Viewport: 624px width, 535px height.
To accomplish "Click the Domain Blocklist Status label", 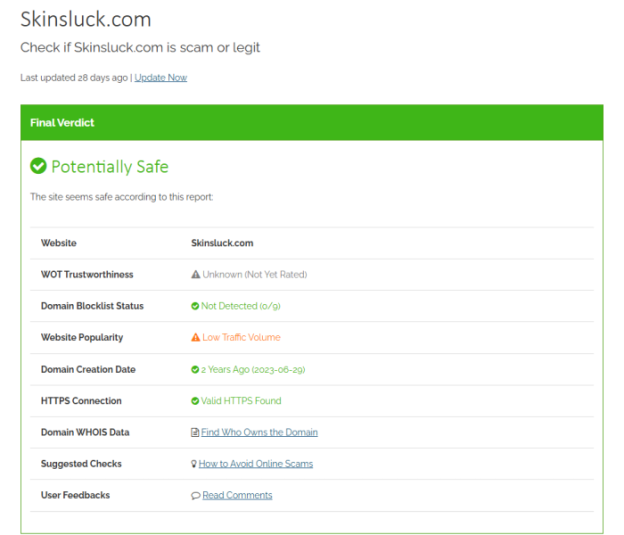I will click(92, 306).
